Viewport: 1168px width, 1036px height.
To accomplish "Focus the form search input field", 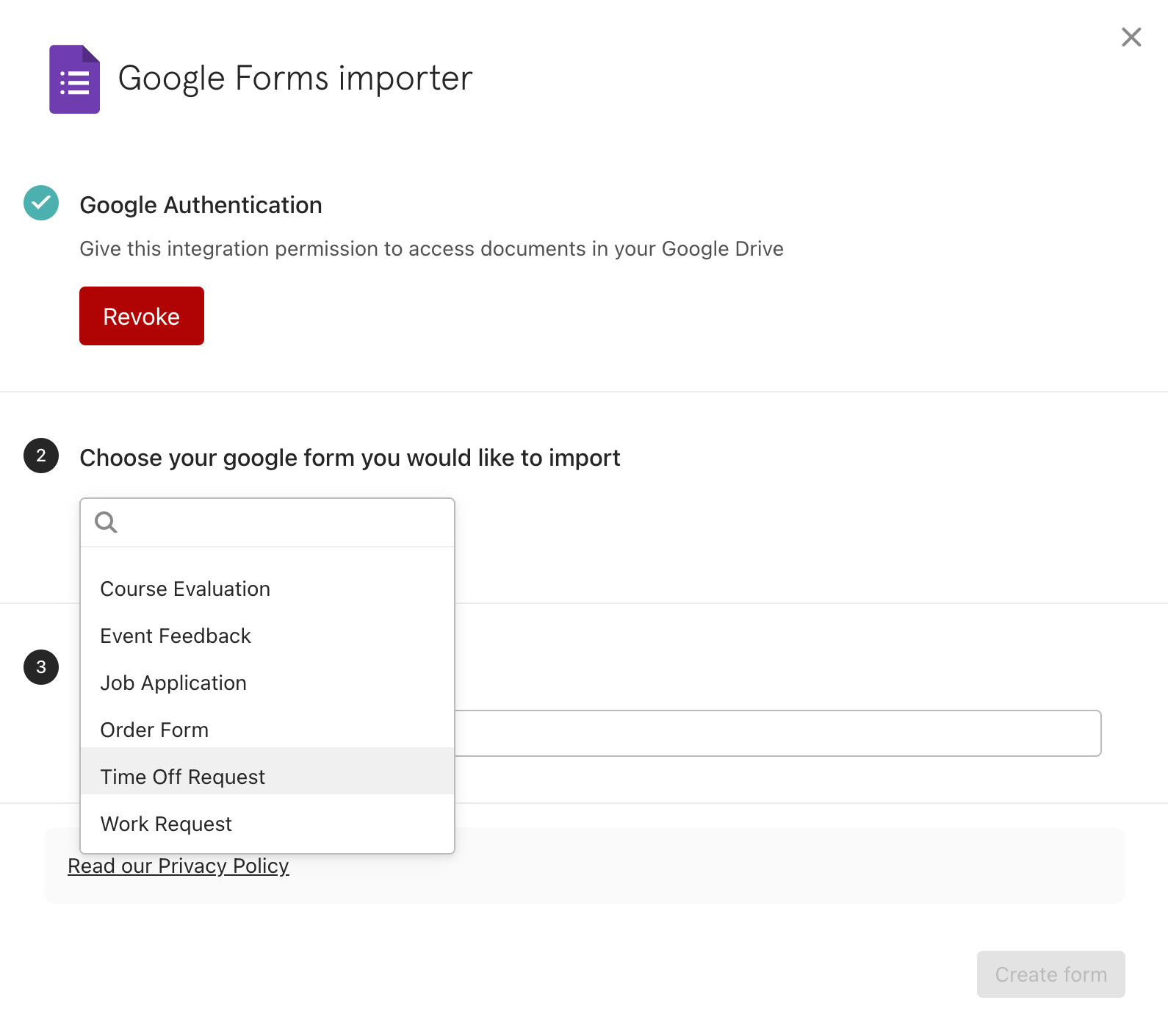I will tap(267, 522).
